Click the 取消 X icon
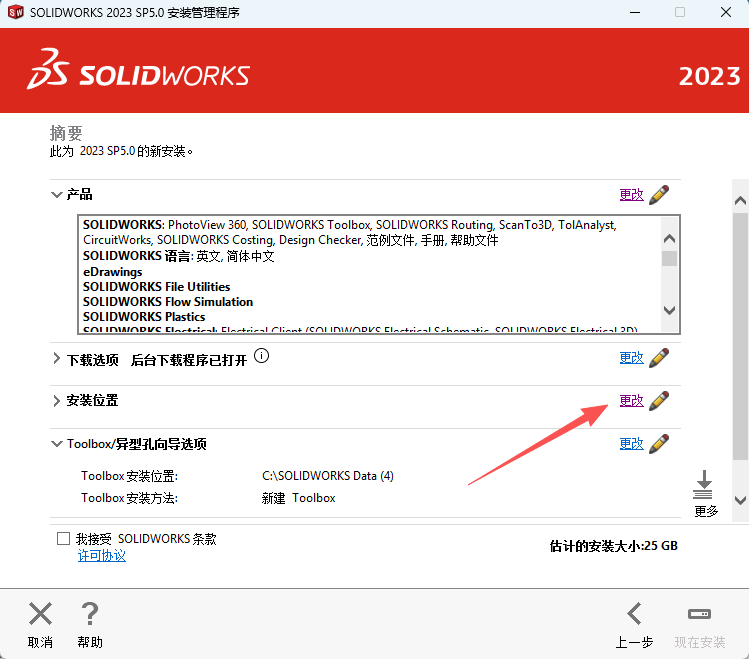This screenshot has width=749, height=659. point(40,614)
